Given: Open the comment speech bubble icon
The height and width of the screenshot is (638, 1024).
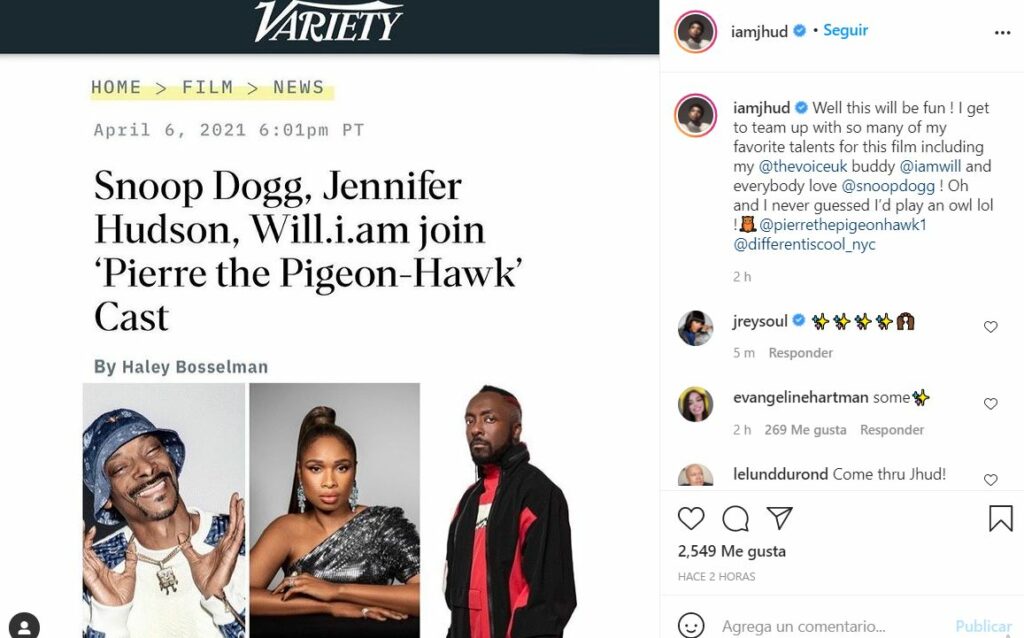Looking at the screenshot, I should 735,518.
